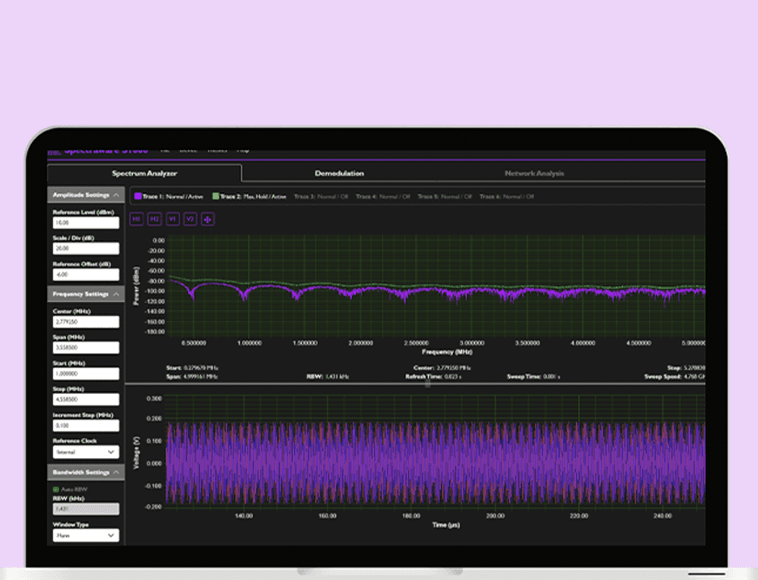Image resolution: width=758 pixels, height=580 pixels.
Task: Click the Center frequency readout under plot
Action: (442, 368)
